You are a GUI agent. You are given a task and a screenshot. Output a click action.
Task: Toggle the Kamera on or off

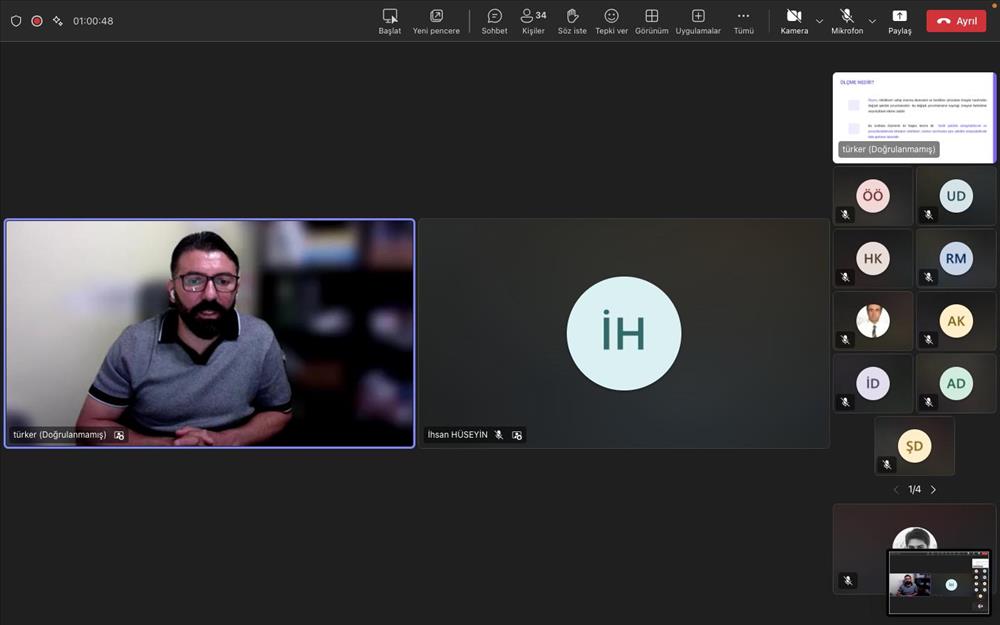pyautogui.click(x=794, y=21)
